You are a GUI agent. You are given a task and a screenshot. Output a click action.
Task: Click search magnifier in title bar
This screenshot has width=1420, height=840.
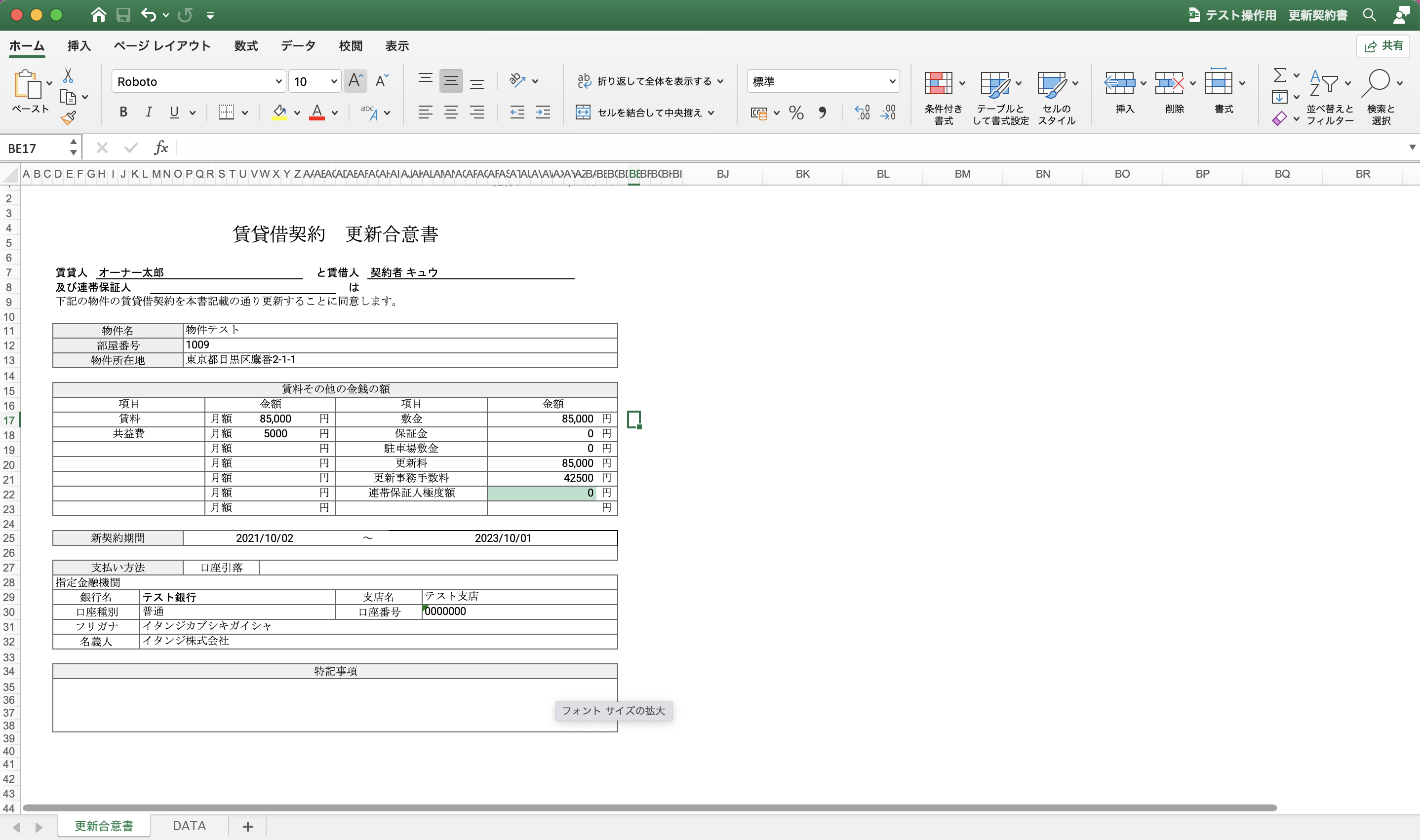1369,15
